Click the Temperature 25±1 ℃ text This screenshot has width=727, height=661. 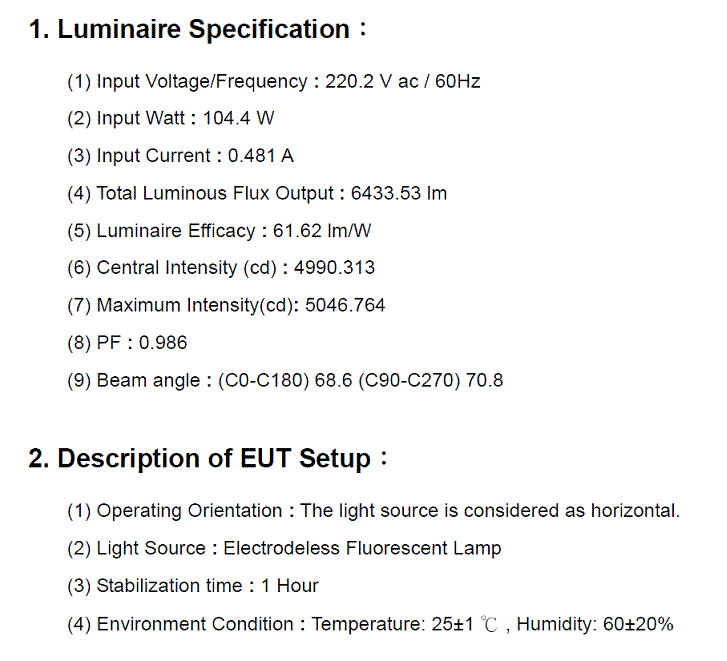point(404,624)
